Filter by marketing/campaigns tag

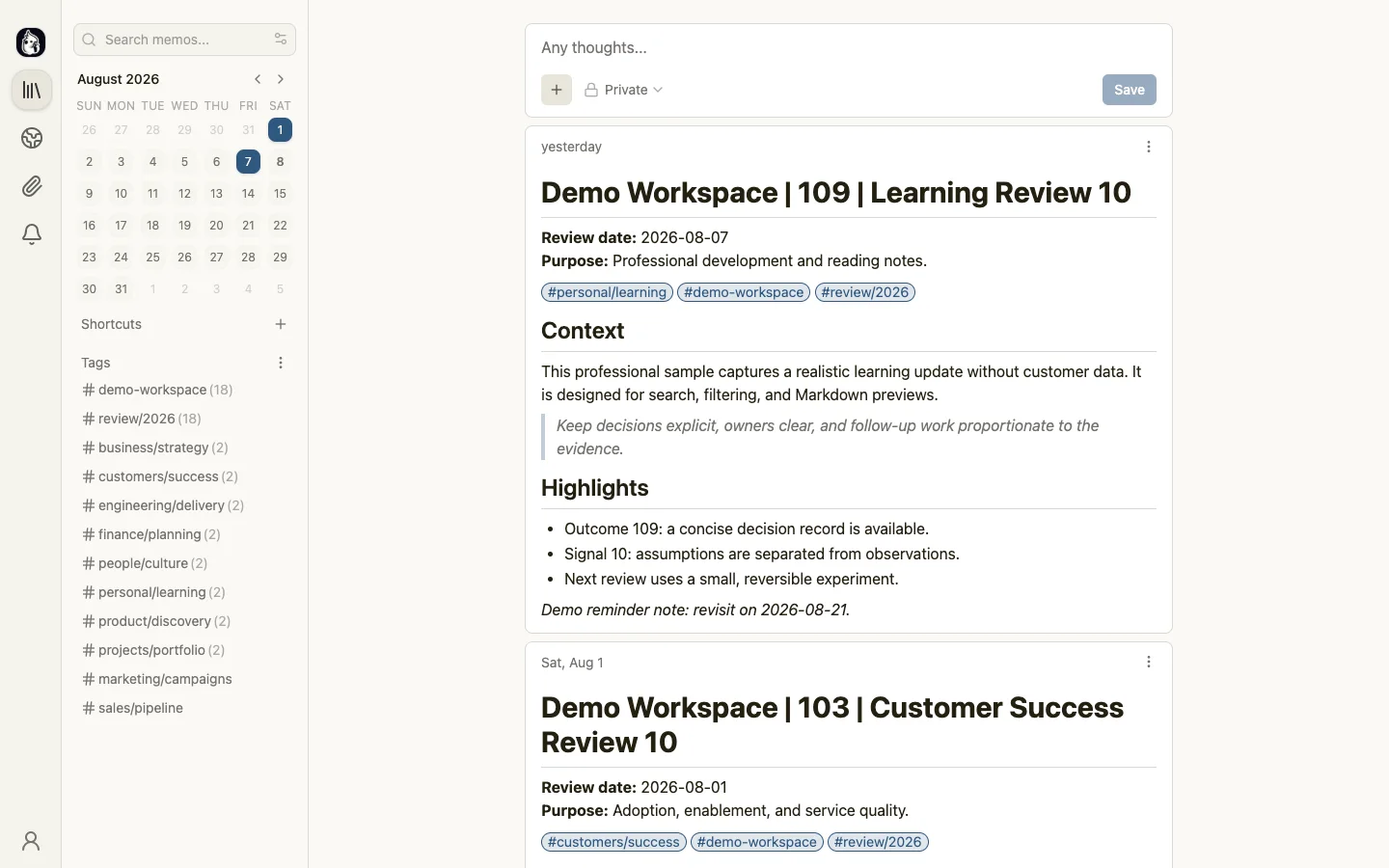[x=157, y=679]
